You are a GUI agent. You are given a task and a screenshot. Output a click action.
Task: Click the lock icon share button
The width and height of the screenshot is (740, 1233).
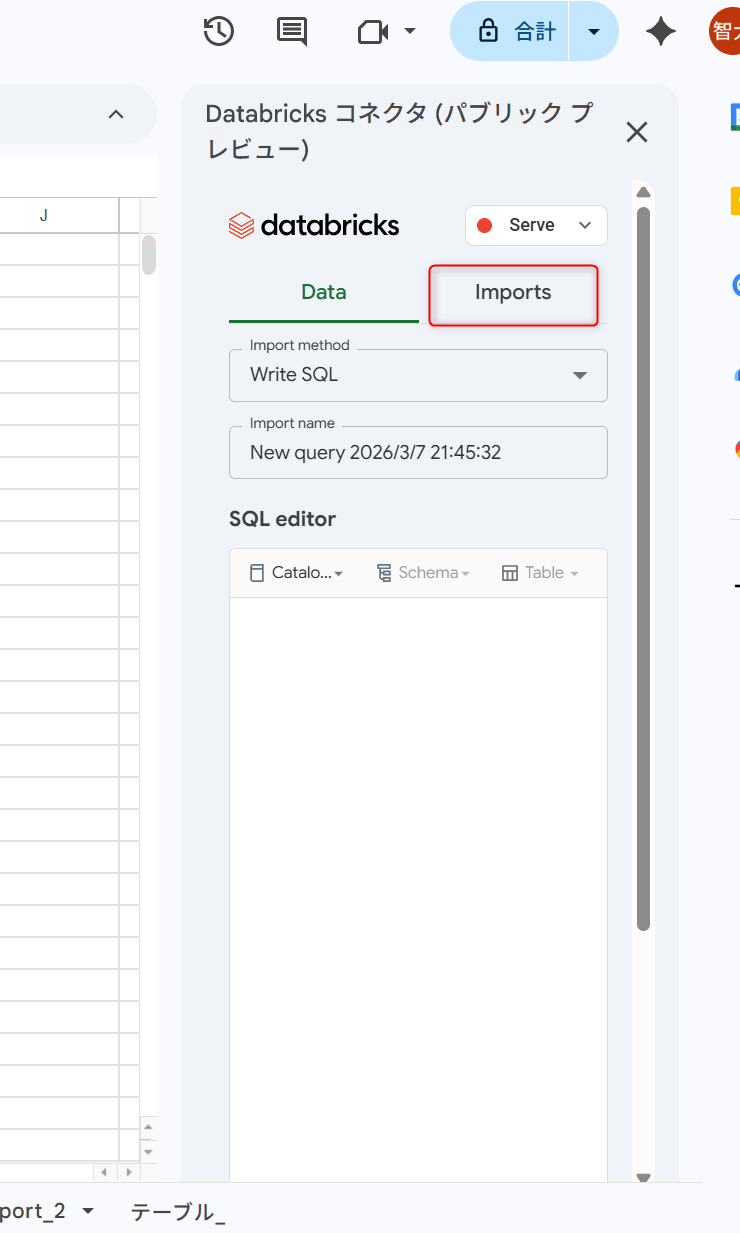pos(510,32)
